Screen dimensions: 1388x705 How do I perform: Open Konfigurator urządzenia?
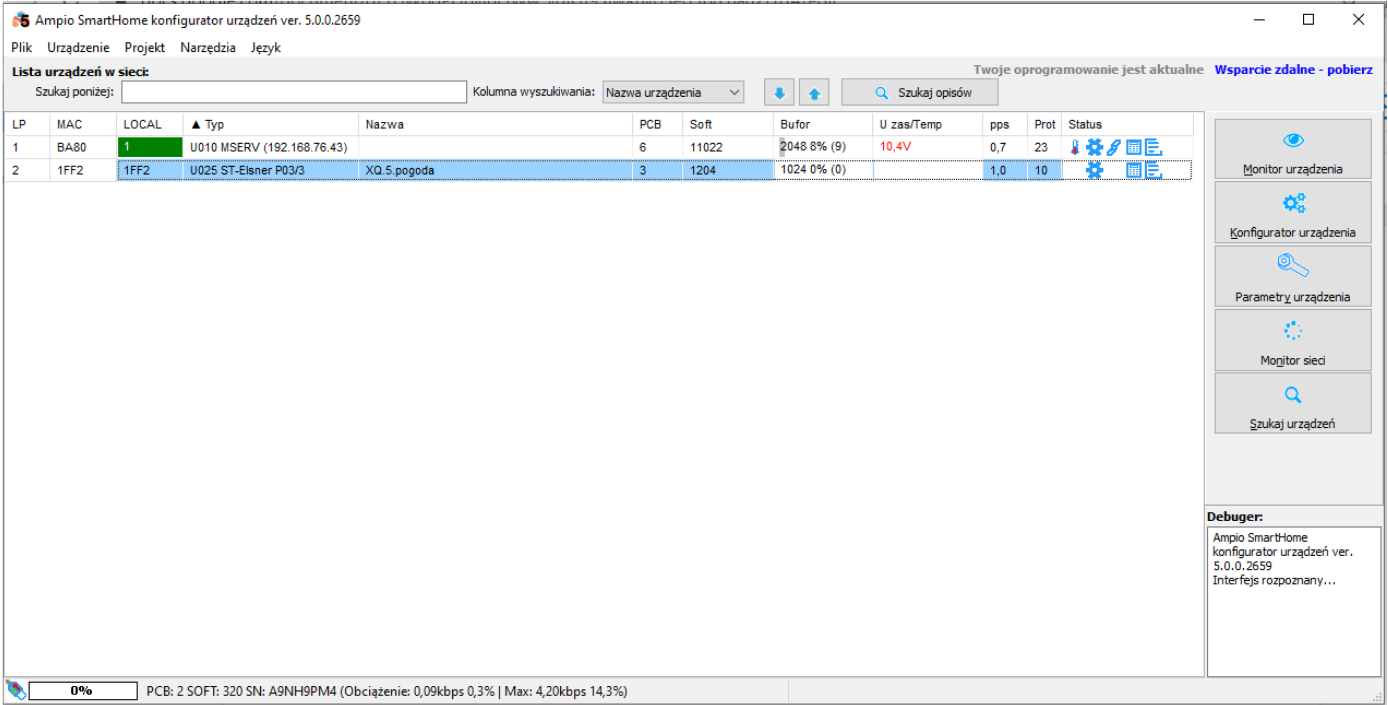coord(1293,212)
